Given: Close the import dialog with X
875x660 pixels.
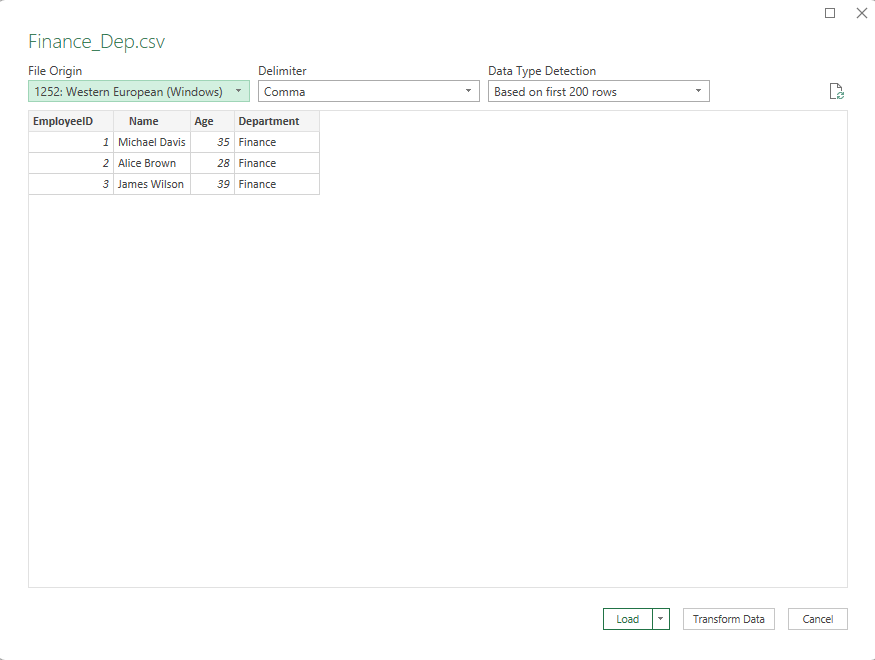Looking at the screenshot, I should pos(862,13).
